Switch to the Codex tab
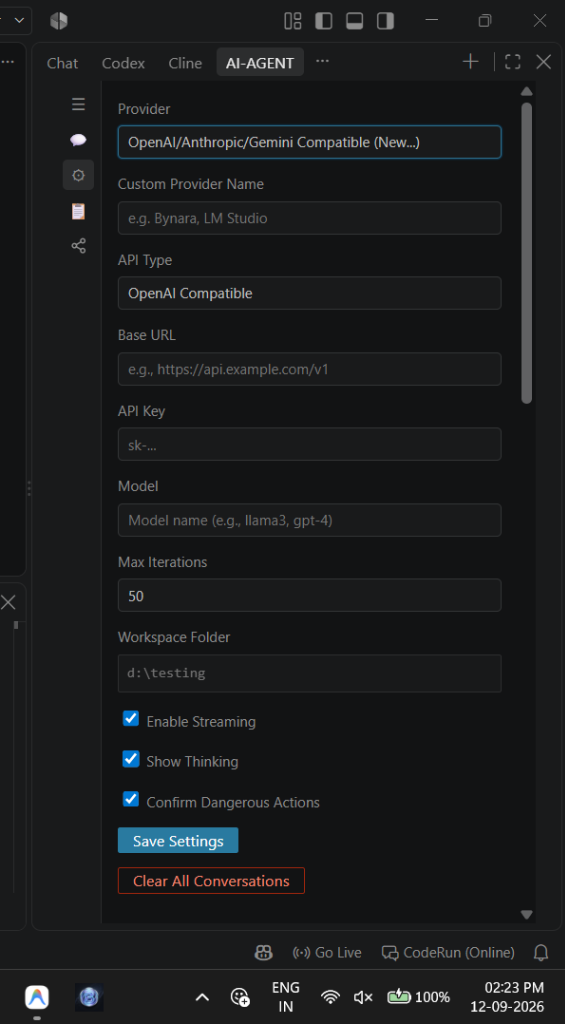Viewport: 565px width, 1024px height. 123,63
